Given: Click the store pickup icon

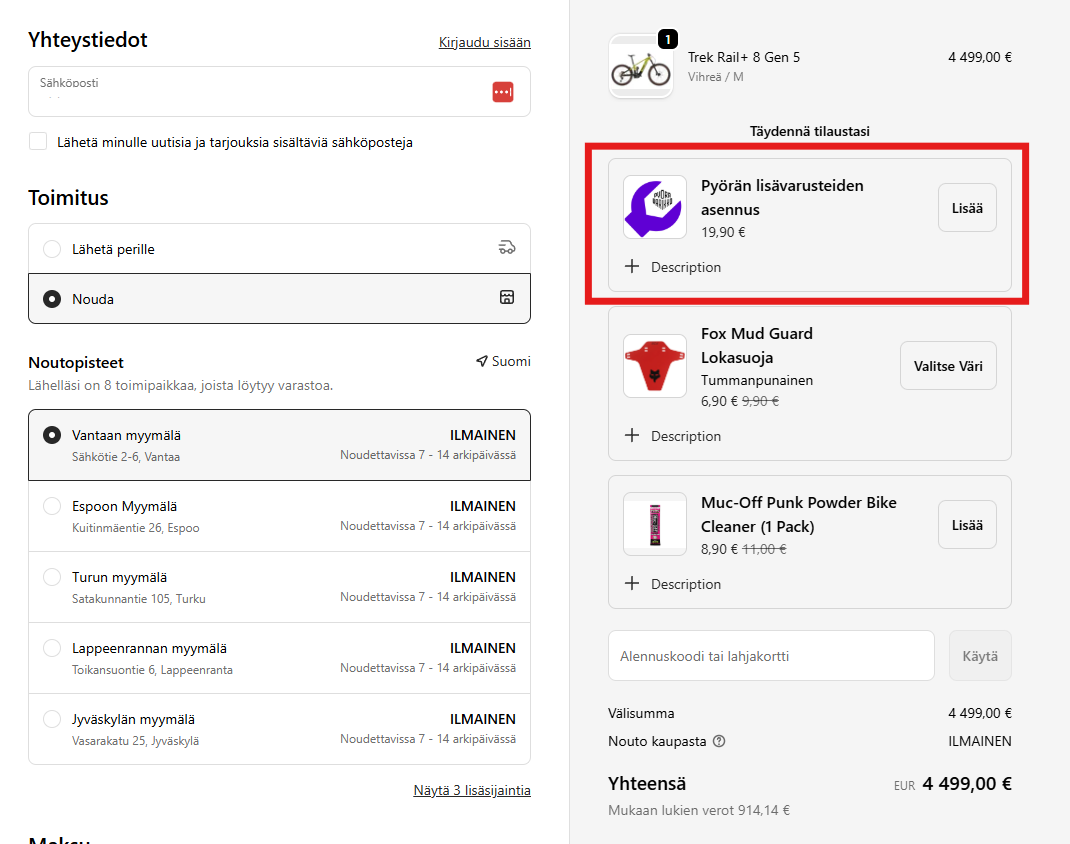Looking at the screenshot, I should pyautogui.click(x=507, y=298).
